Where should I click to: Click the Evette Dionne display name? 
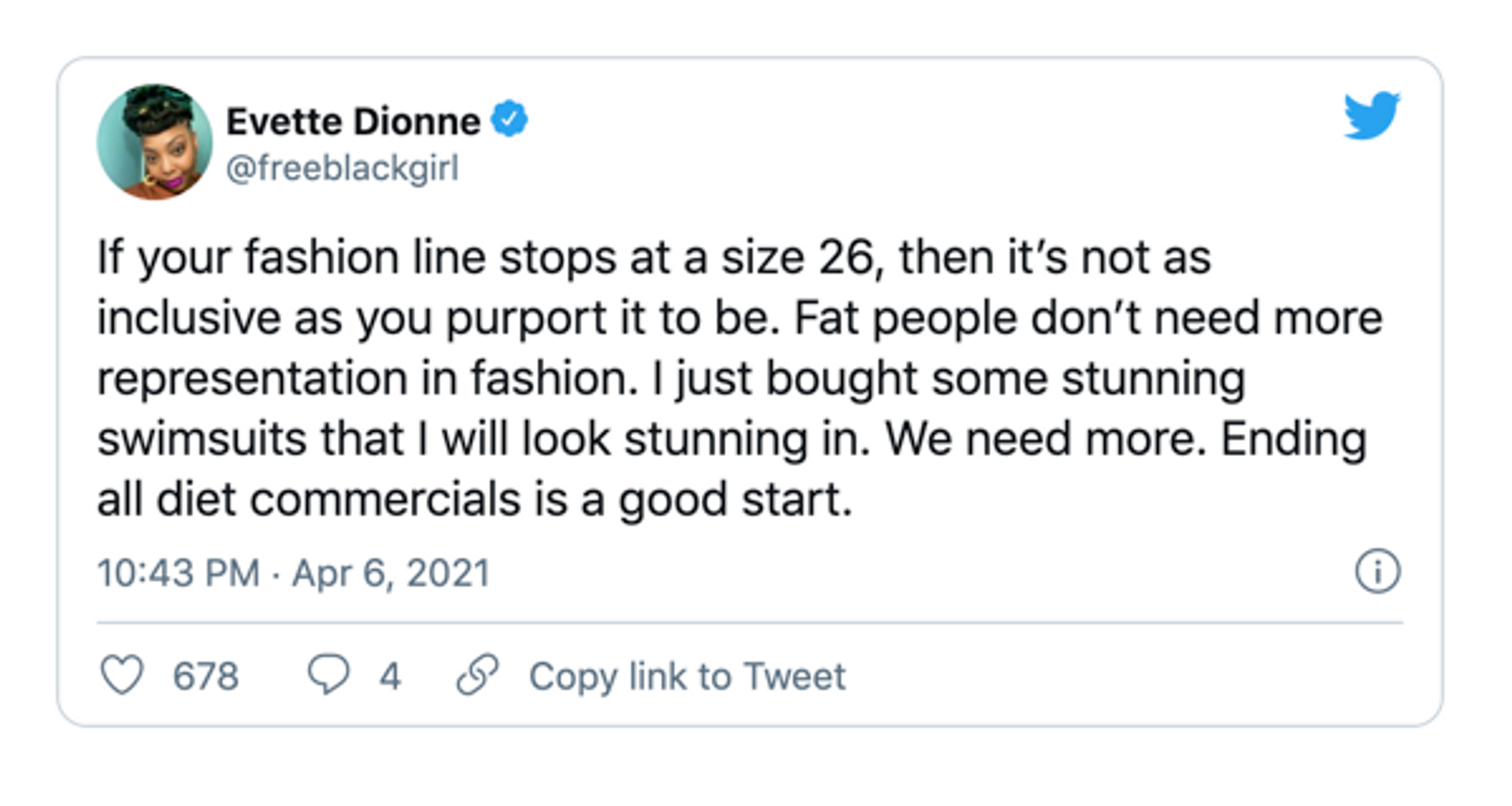click(x=353, y=121)
